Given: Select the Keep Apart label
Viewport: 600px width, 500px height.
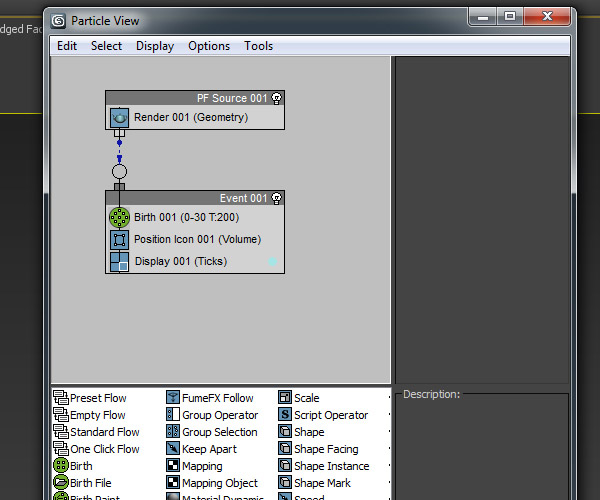Looking at the screenshot, I should pos(209,449).
